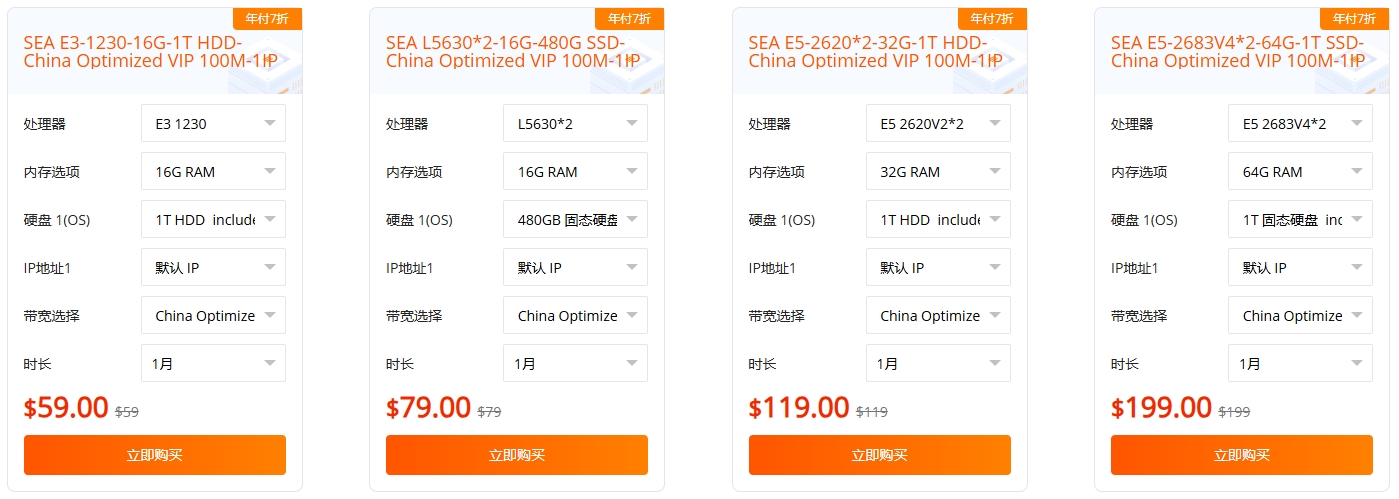Click buy now under the $79.00 plan
The width and height of the screenshot is (1399, 499).
tap(517, 455)
